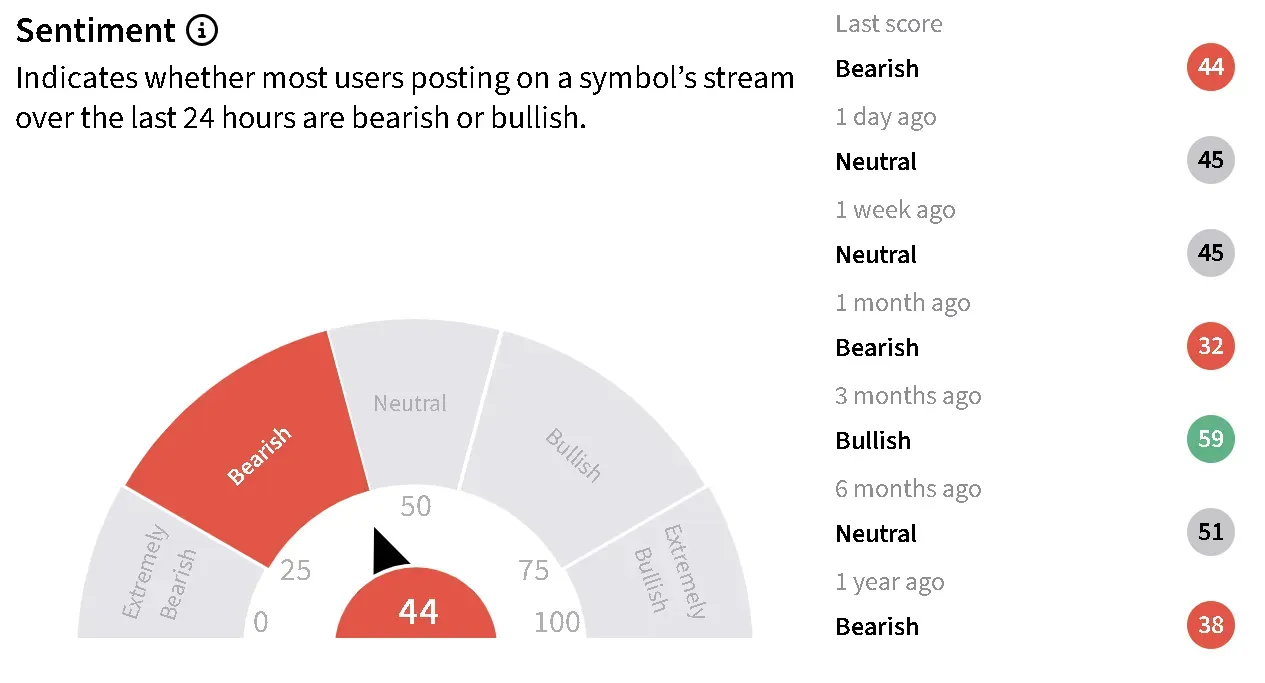Viewport: 1265px width, 683px height.
Task: Click the Bullish label under 3 months ago
Action: (x=873, y=440)
